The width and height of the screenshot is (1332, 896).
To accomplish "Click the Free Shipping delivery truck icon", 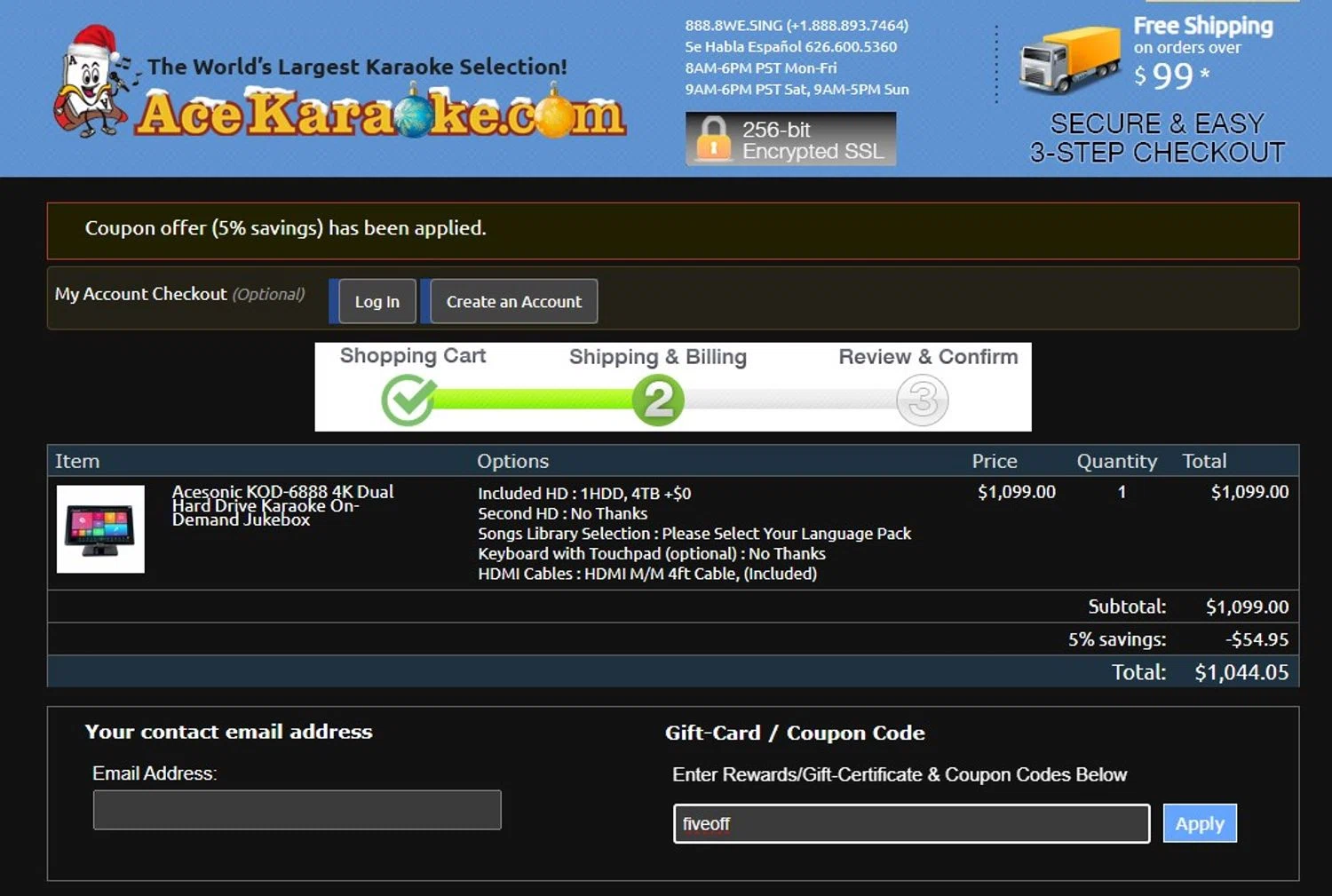I will [x=1069, y=60].
